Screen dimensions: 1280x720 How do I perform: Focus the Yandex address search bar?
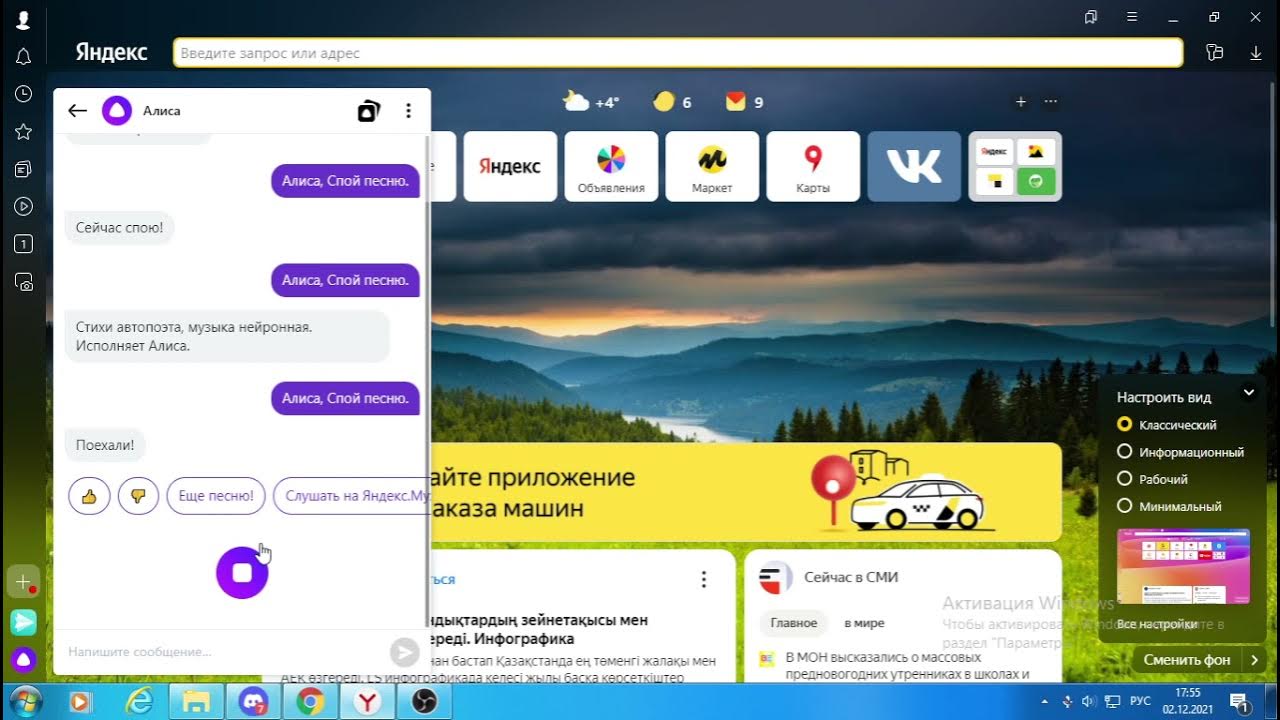point(678,53)
